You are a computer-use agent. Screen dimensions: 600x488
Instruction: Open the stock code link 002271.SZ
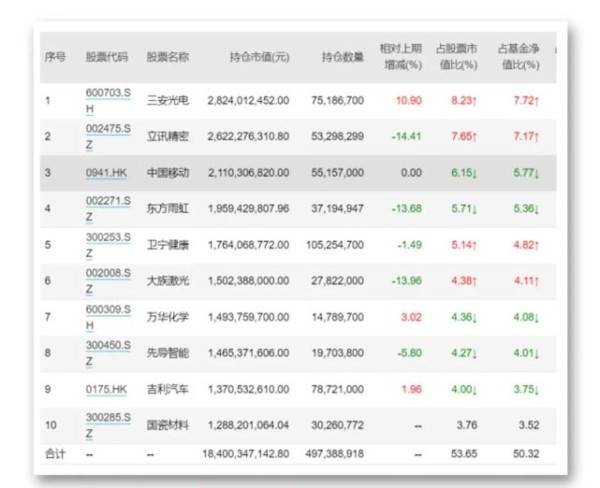108,209
